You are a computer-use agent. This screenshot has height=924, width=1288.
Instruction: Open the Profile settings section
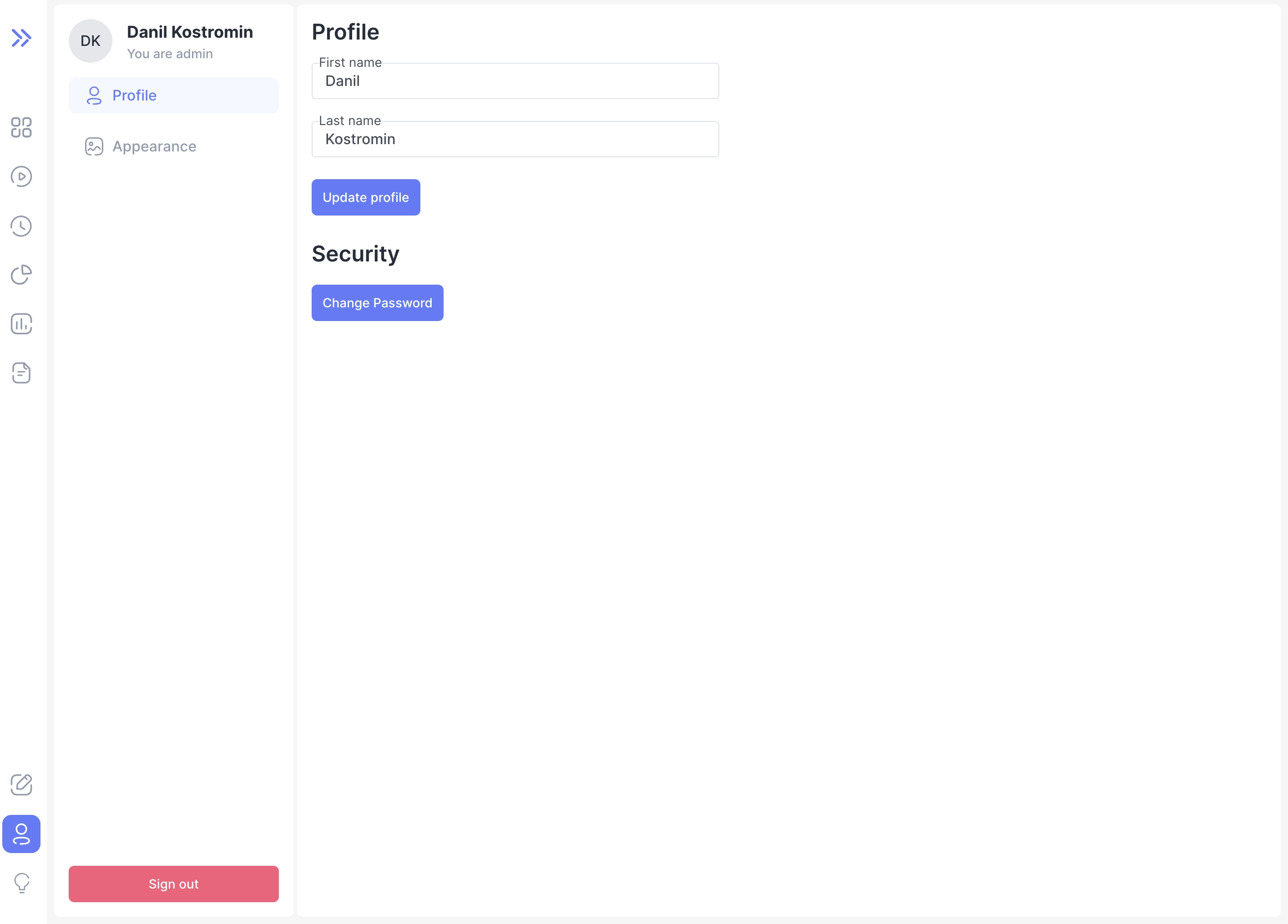pos(134,95)
